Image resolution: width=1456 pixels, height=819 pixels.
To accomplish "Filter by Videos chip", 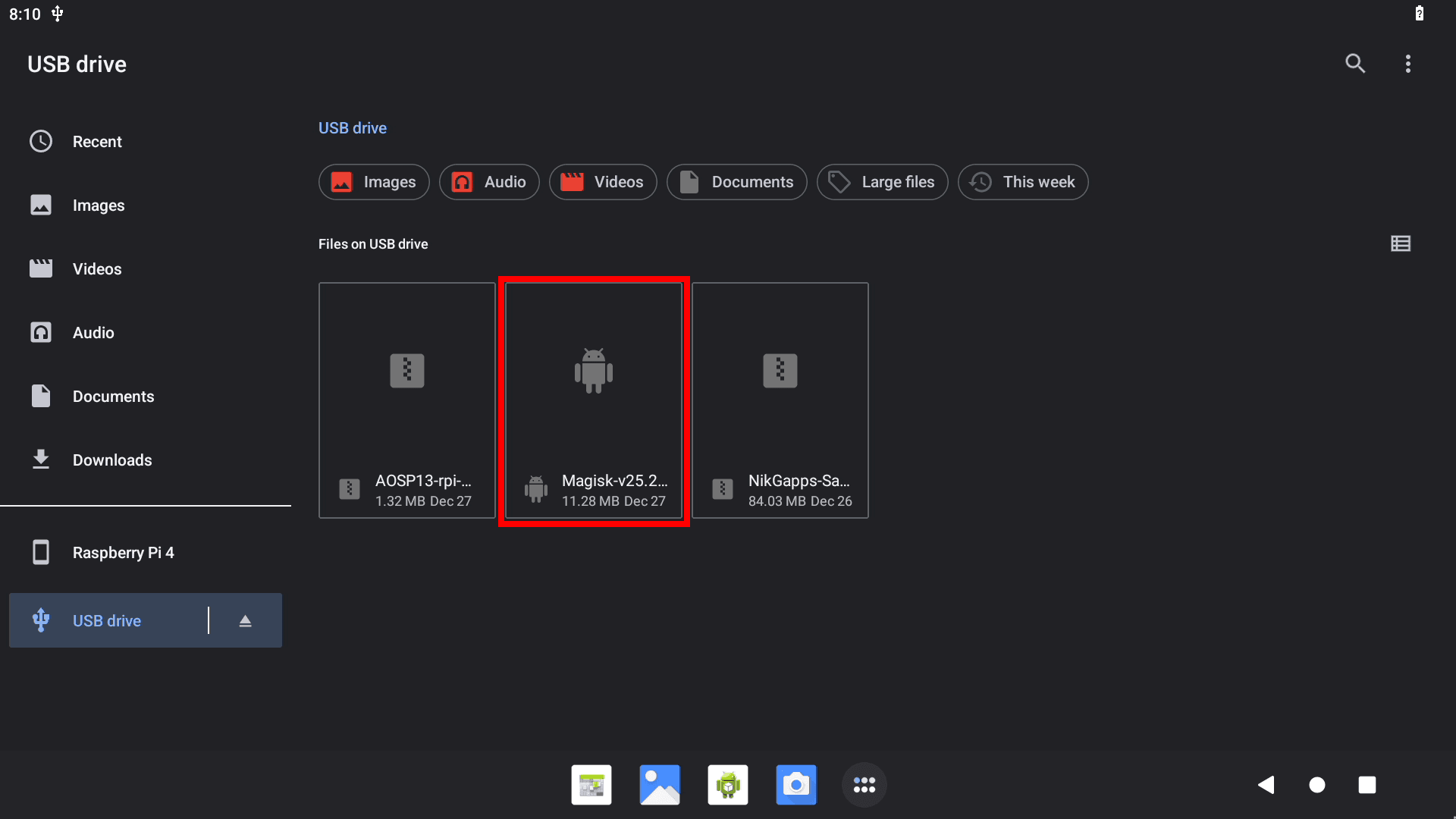I will click(603, 182).
